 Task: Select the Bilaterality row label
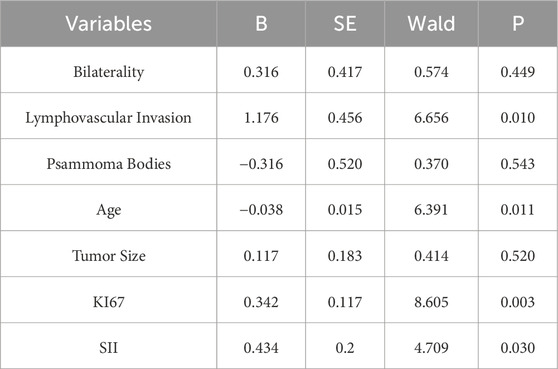pos(109,72)
